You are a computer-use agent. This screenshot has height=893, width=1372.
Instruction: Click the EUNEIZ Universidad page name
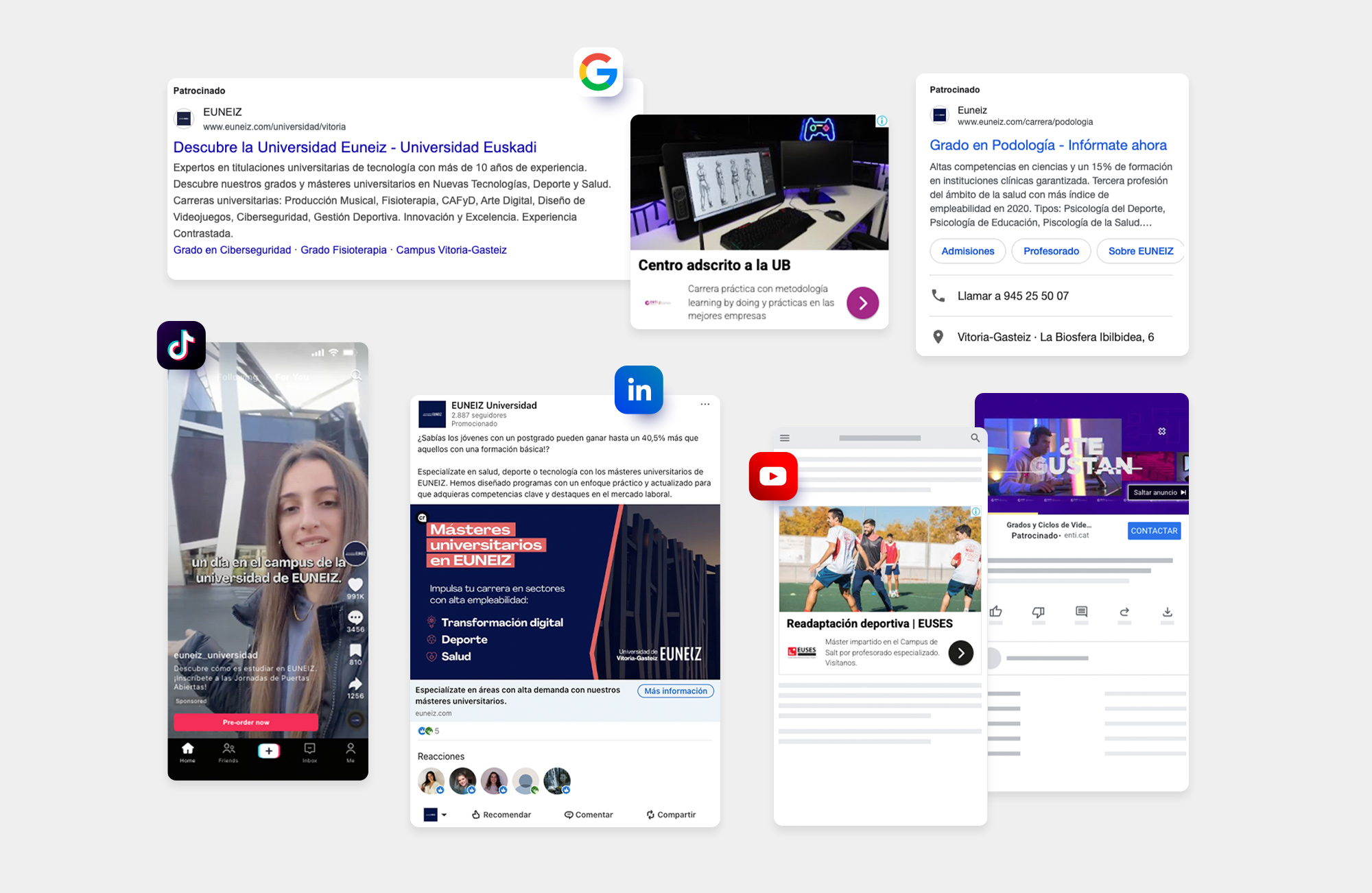(494, 405)
